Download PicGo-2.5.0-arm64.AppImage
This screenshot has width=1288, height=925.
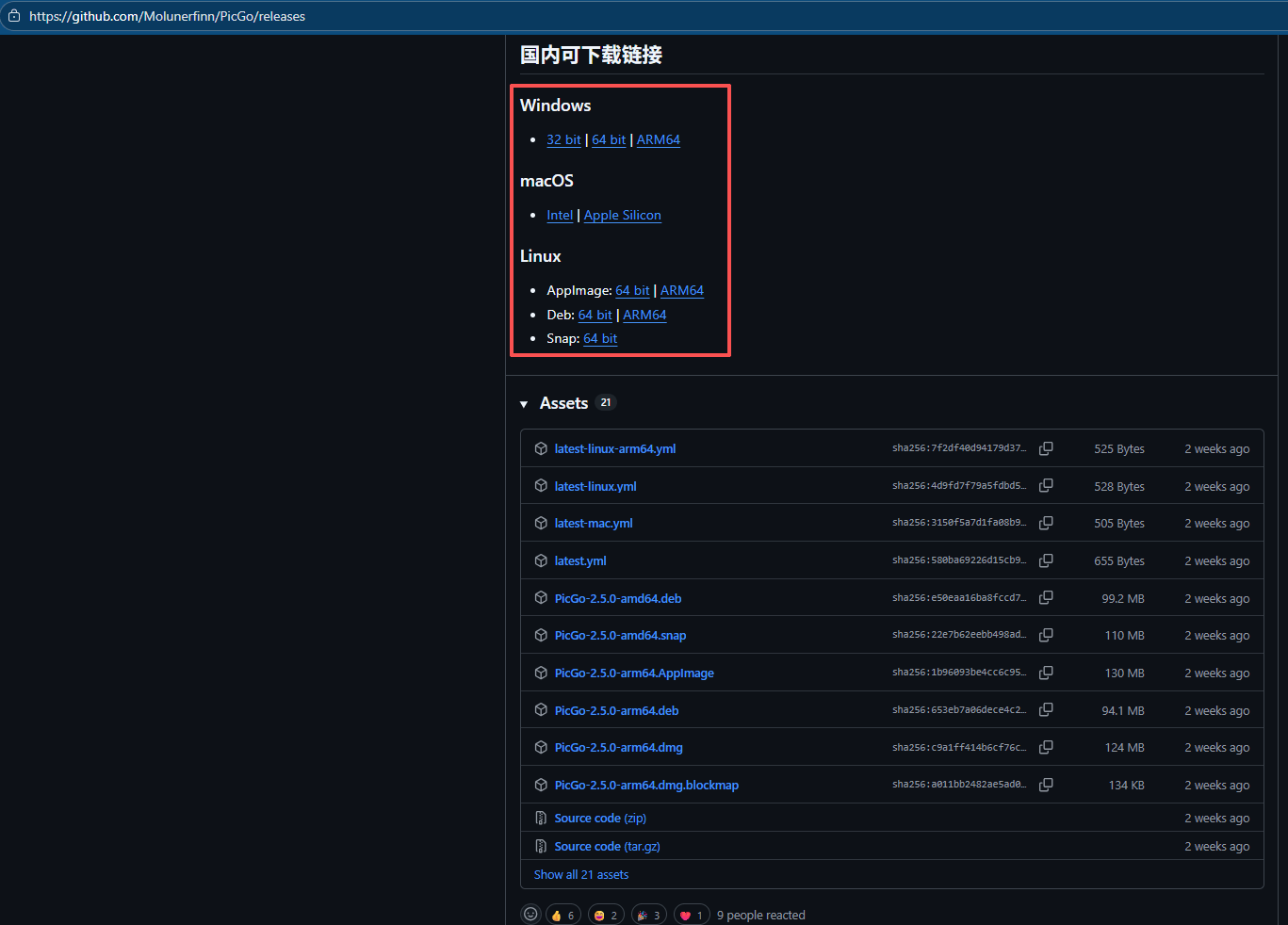point(634,673)
